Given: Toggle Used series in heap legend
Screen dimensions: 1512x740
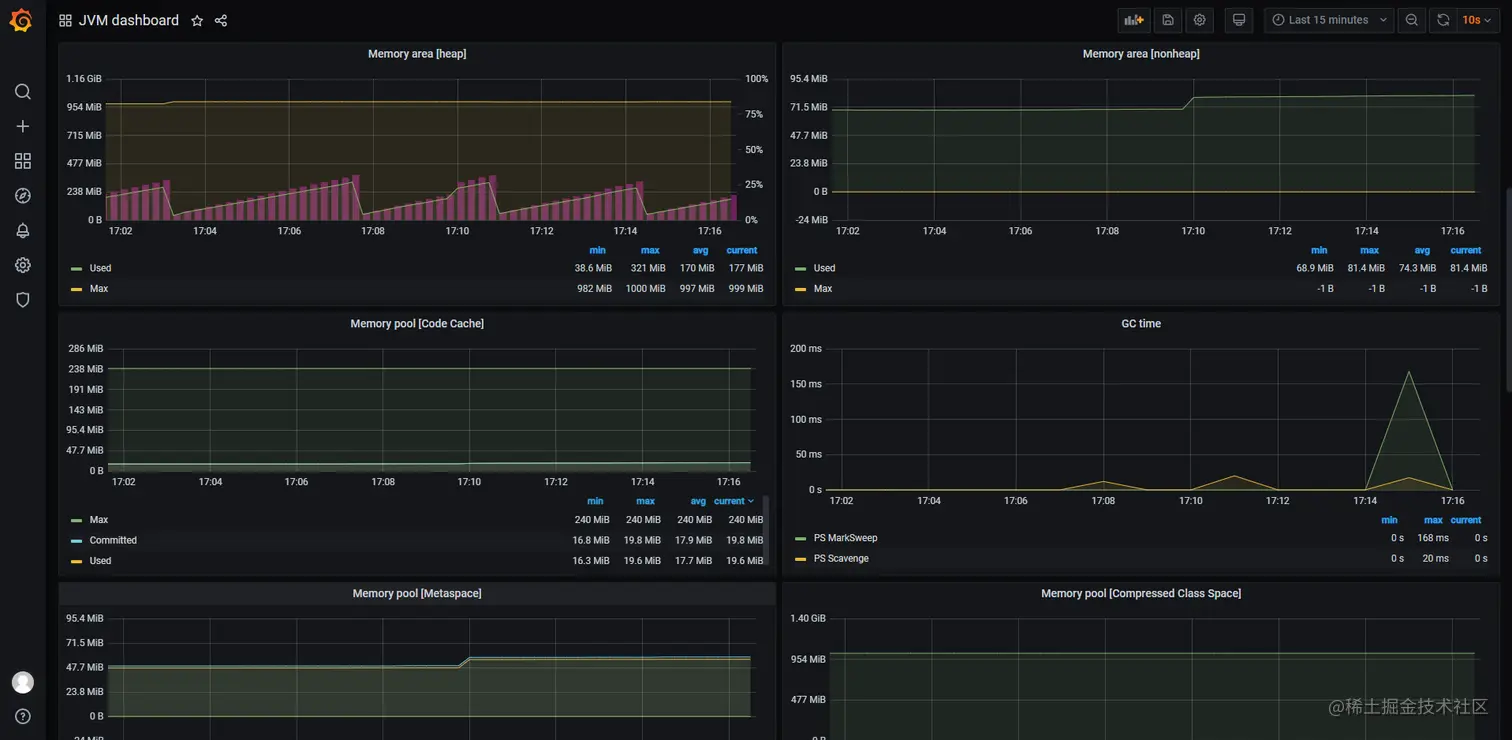Looking at the screenshot, I should (100, 268).
